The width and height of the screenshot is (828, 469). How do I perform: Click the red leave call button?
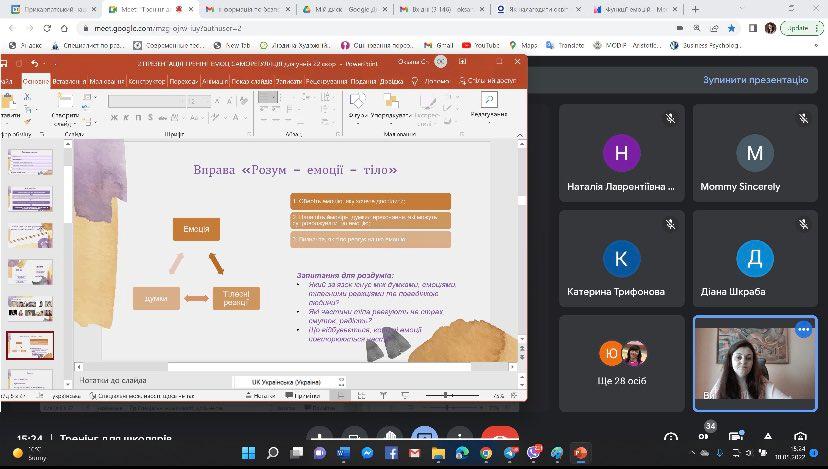coord(500,438)
